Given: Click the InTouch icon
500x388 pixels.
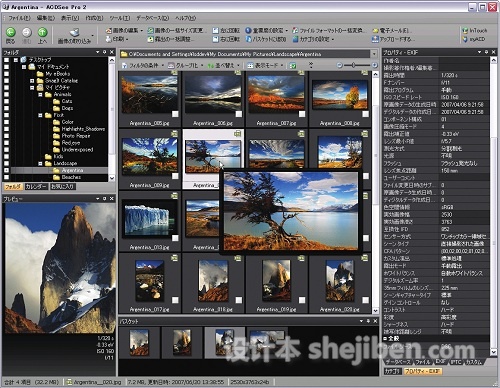Looking at the screenshot, I should coord(465,30).
